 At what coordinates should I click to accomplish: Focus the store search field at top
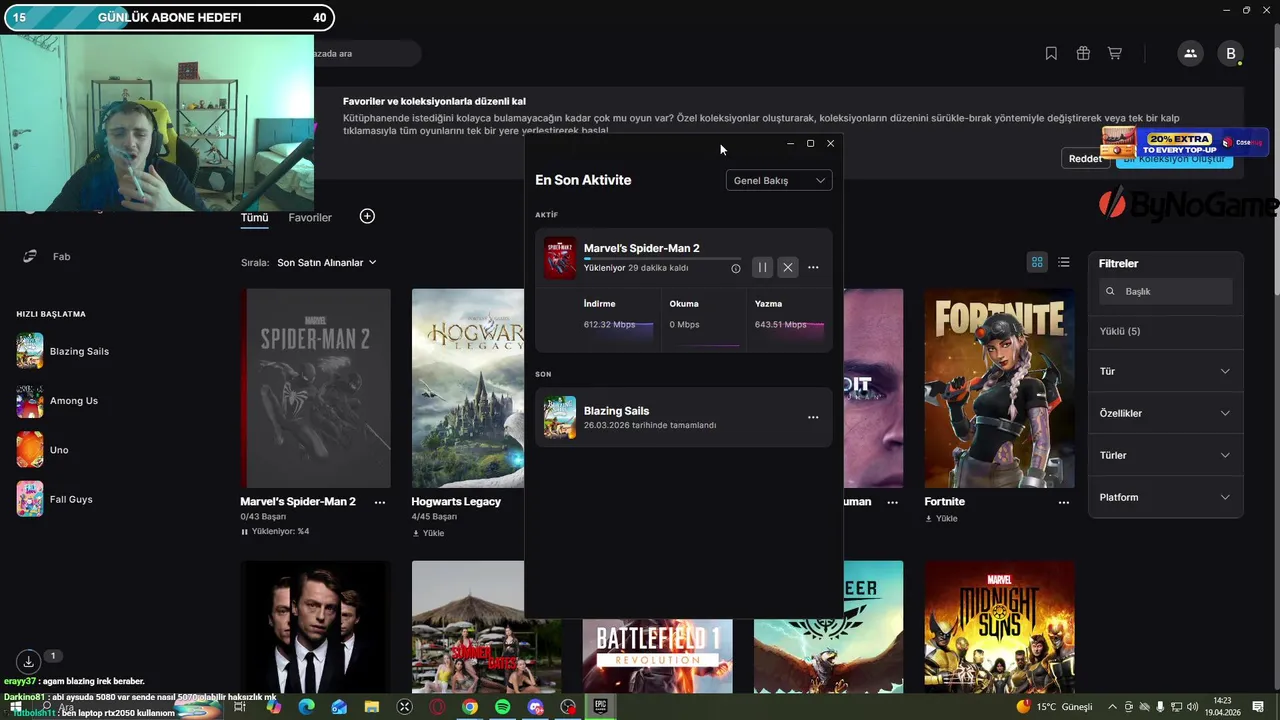[365, 53]
